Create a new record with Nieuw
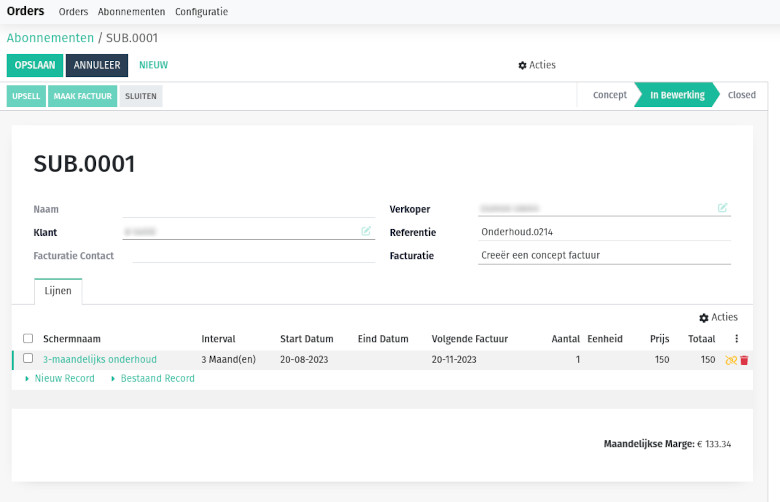The width and height of the screenshot is (780, 502). [153, 65]
